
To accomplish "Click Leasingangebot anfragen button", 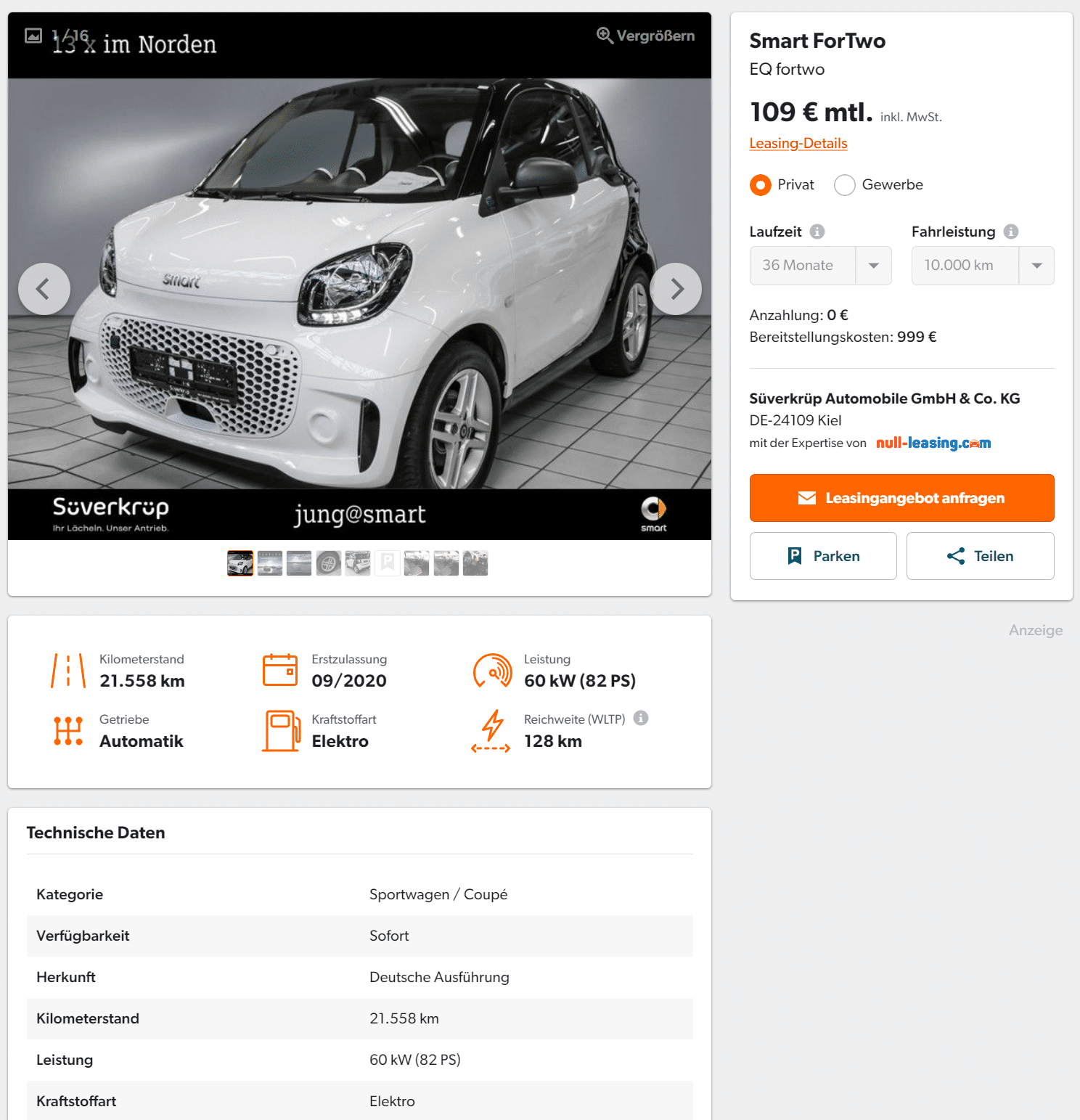I will pos(901,498).
